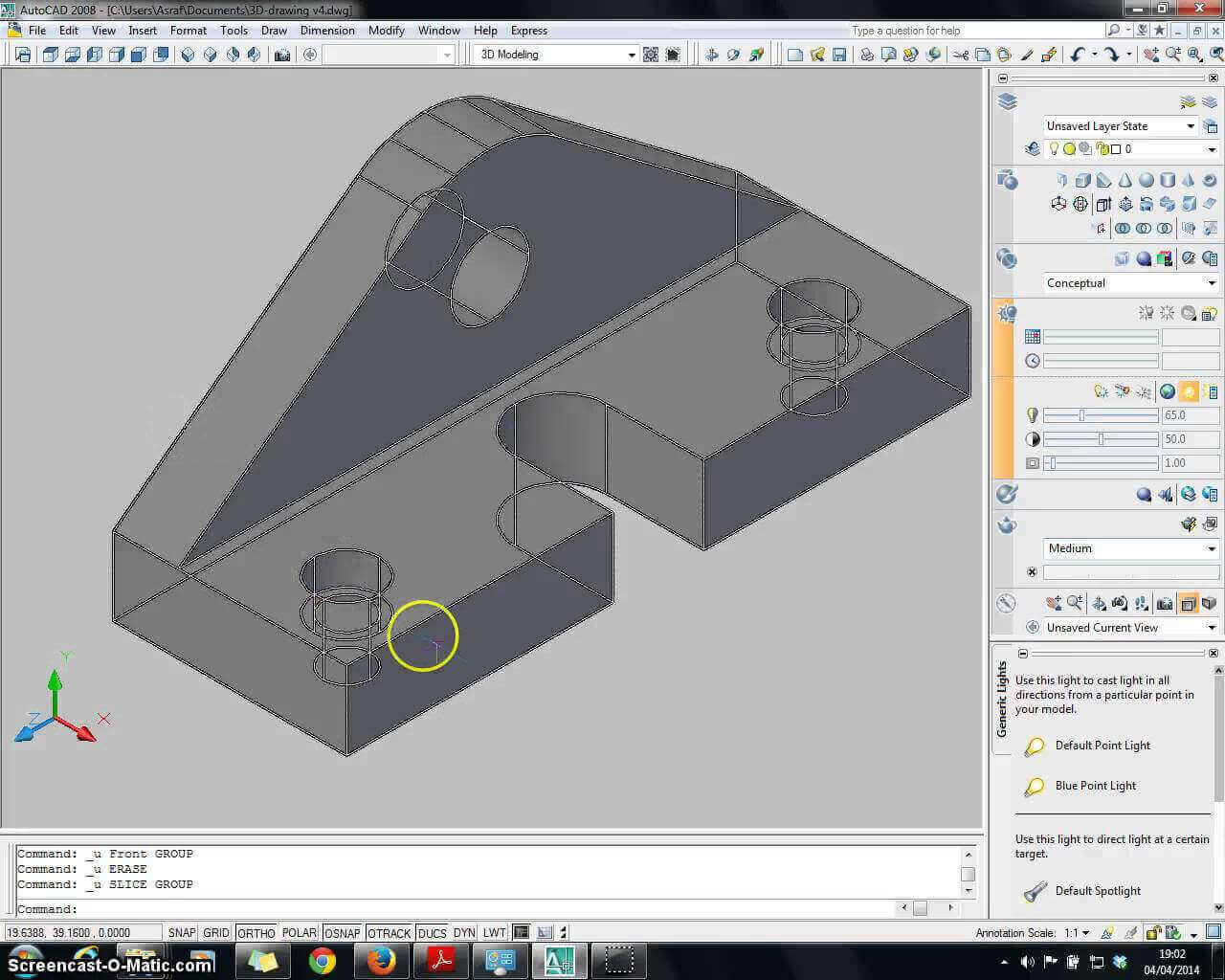Click the Save icon in toolbar
The height and width of the screenshot is (980, 1225).
[x=838, y=55]
